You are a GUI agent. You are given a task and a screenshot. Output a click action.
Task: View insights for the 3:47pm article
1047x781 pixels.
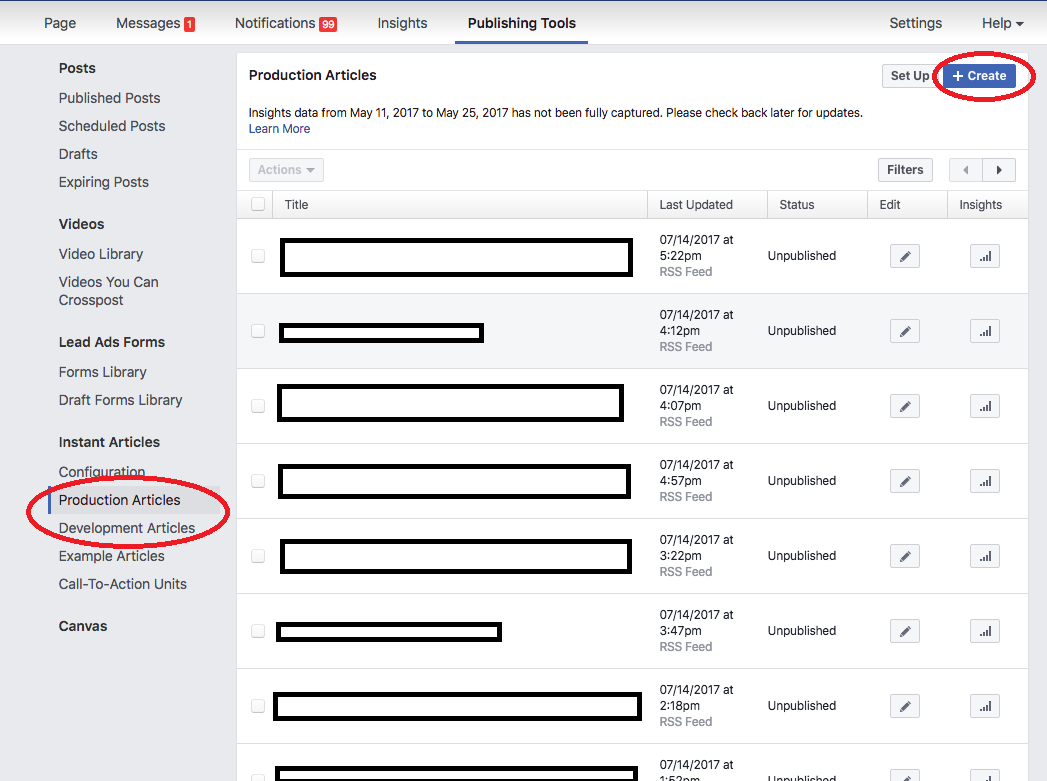[985, 631]
